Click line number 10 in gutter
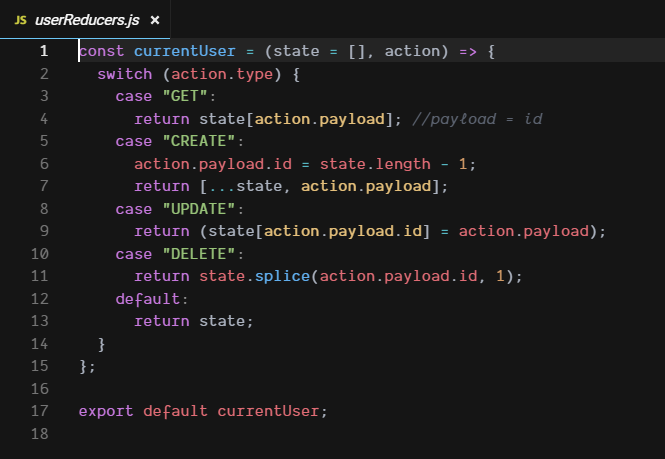Viewport: 665px width, 459px height. pyautogui.click(x=40, y=254)
